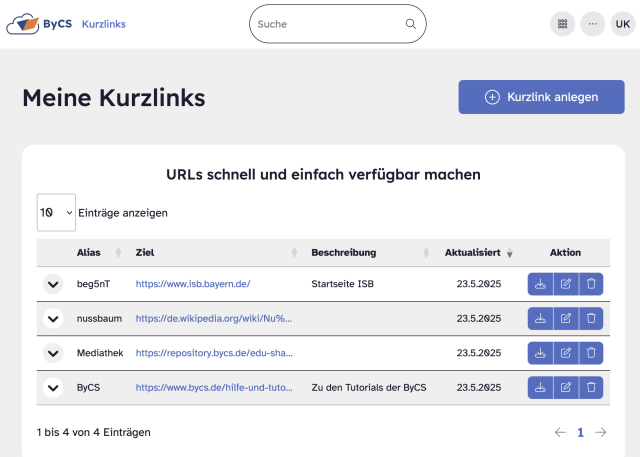Download QR code for beg5nT row
Screen dimensions: 640x457
[x=540, y=284]
